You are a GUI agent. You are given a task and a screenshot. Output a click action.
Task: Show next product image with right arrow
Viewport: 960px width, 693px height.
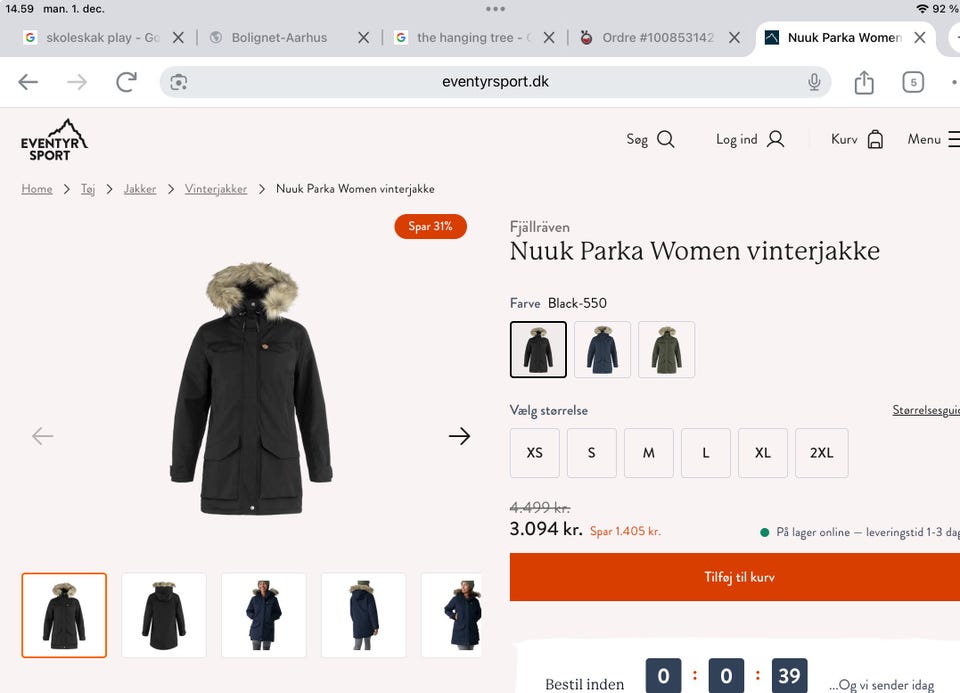pos(459,436)
